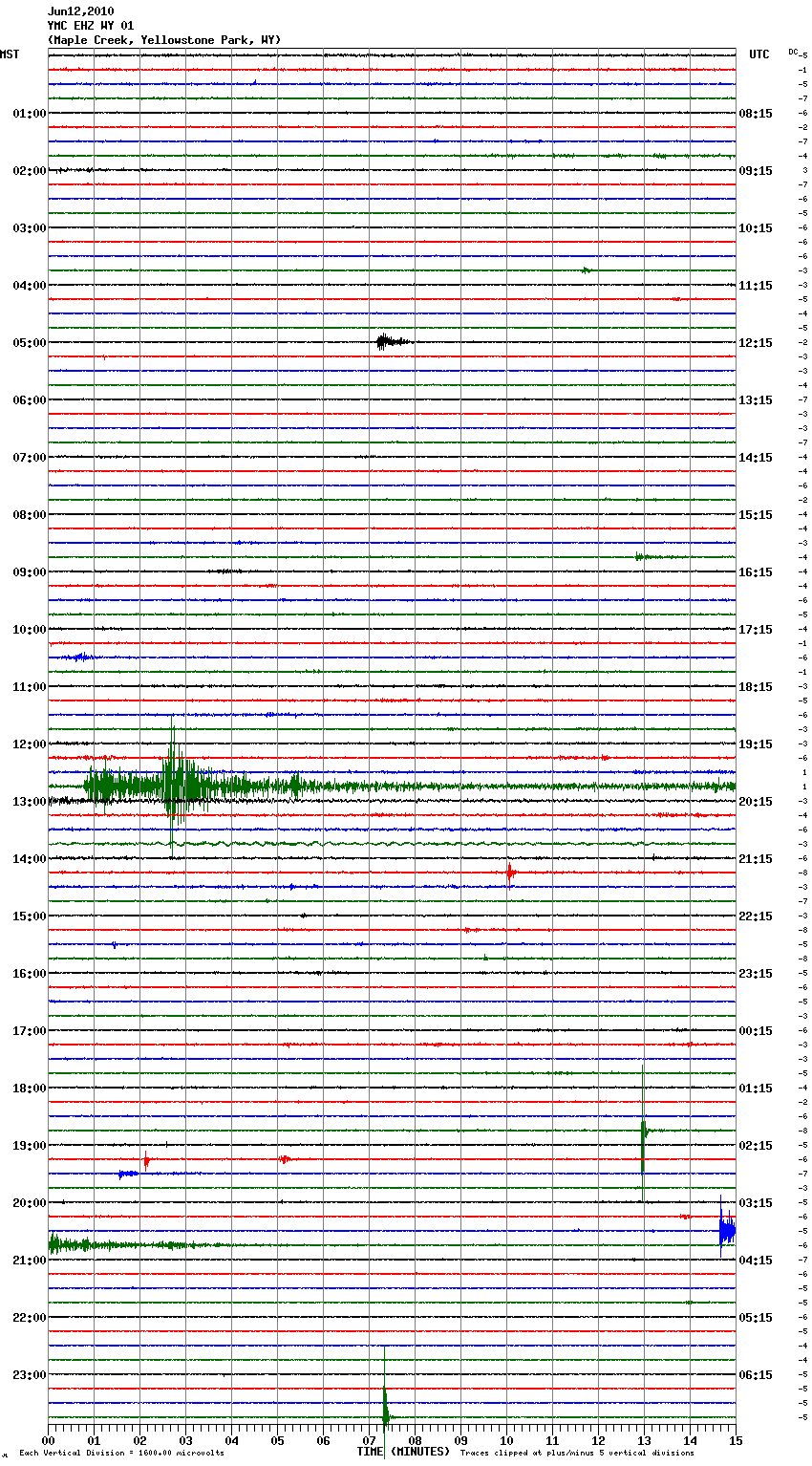Image resolution: width=812 pixels, height=1466 pixels.
Task: Click the 22:15 UTC time label
Action: [756, 916]
